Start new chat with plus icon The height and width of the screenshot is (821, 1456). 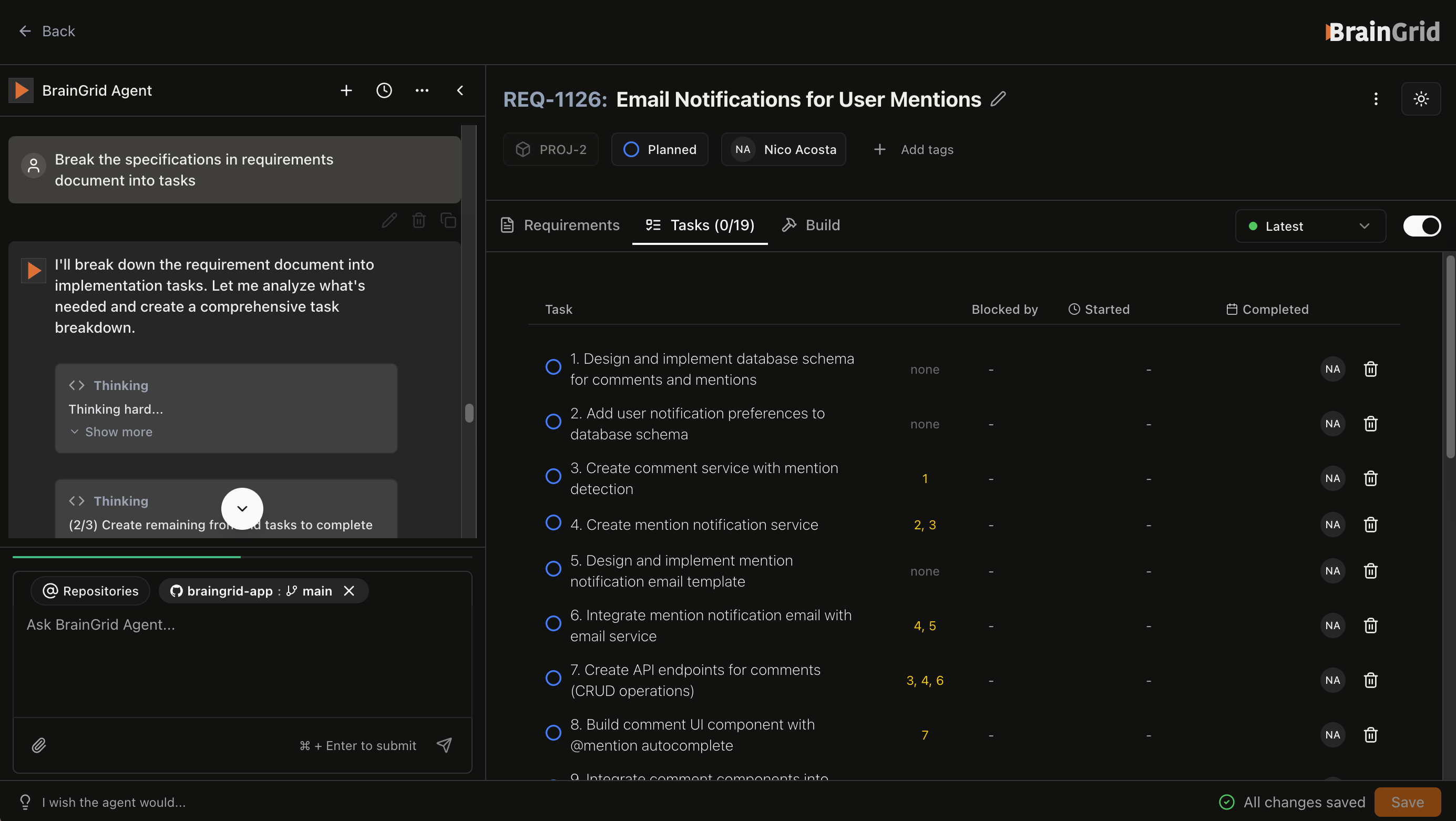click(x=346, y=90)
